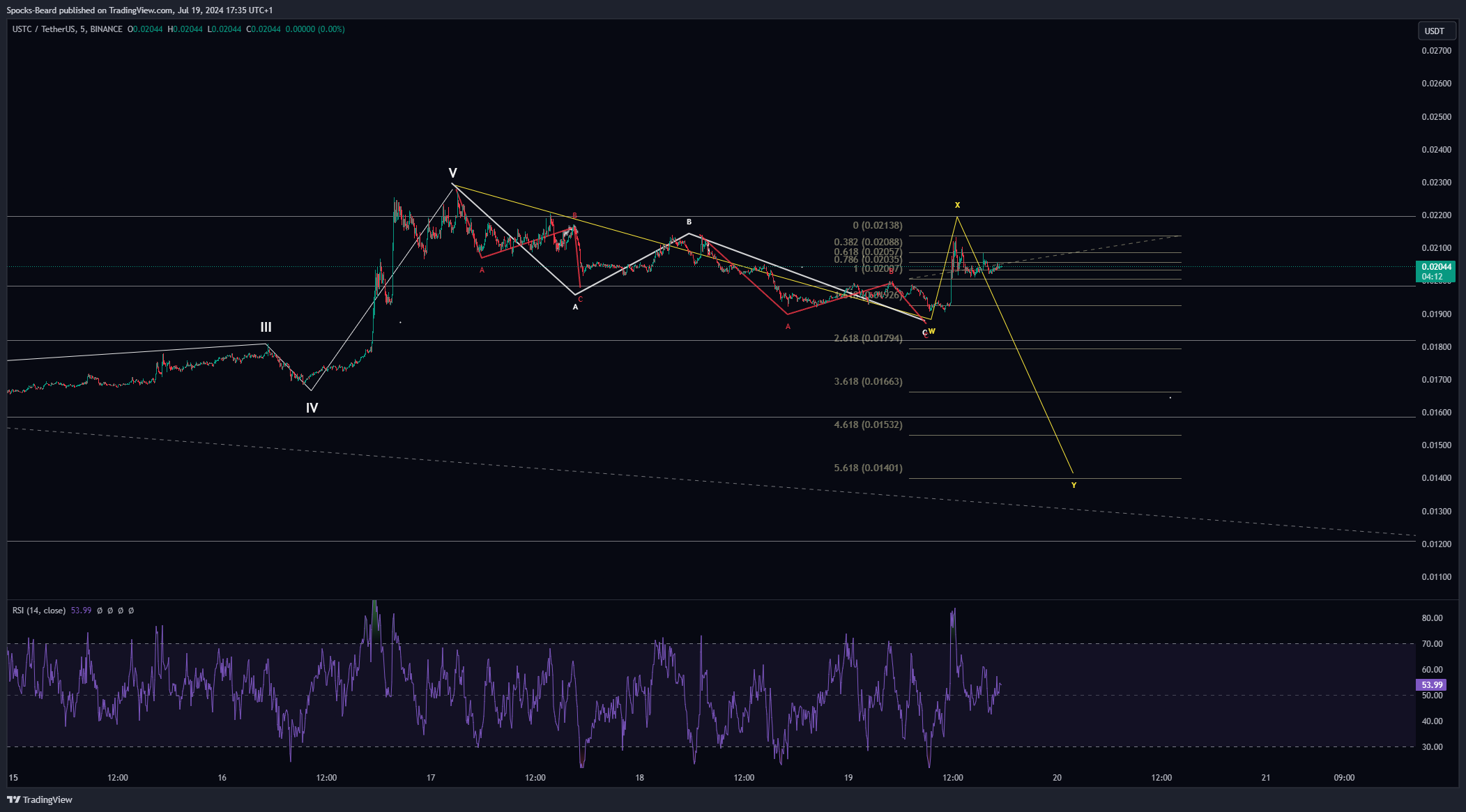Click the 0.01100 price axis label
The width and height of the screenshot is (1466, 812).
1436,577
